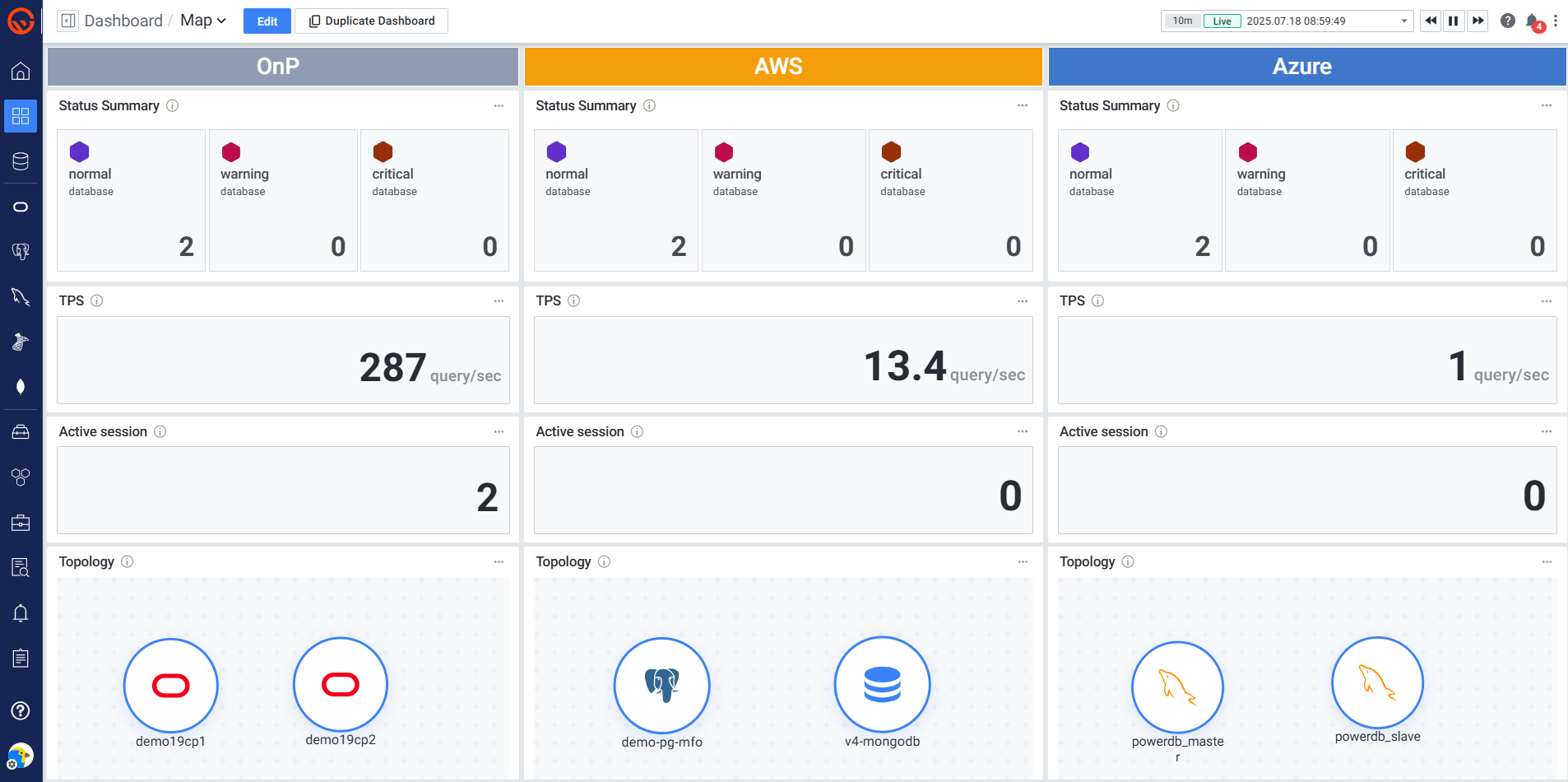This screenshot has height=782, width=1568.
Task: Click the Dashboard breadcrumb link
Action: 123,21
